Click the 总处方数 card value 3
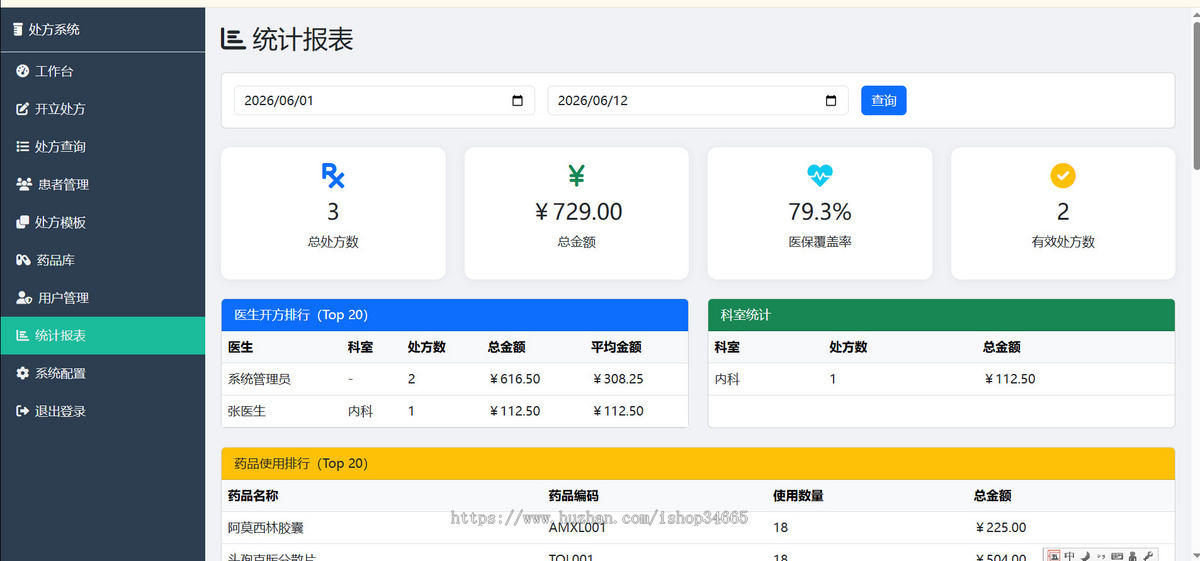Viewport: 1200px width, 561px height. [x=333, y=212]
